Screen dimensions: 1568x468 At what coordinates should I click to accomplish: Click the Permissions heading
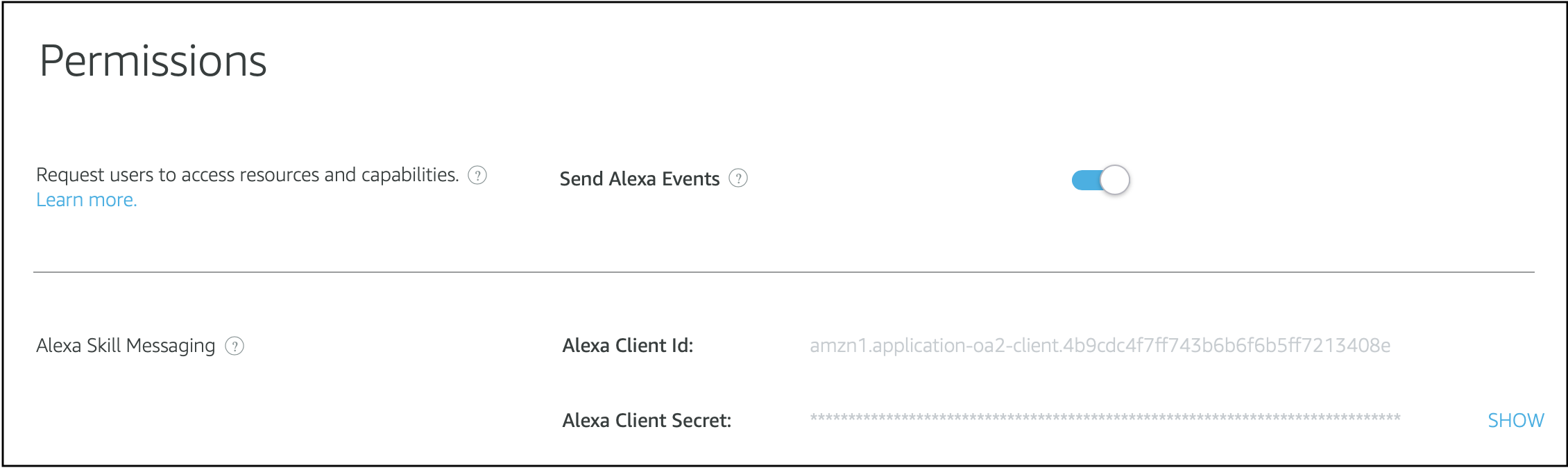(x=153, y=61)
